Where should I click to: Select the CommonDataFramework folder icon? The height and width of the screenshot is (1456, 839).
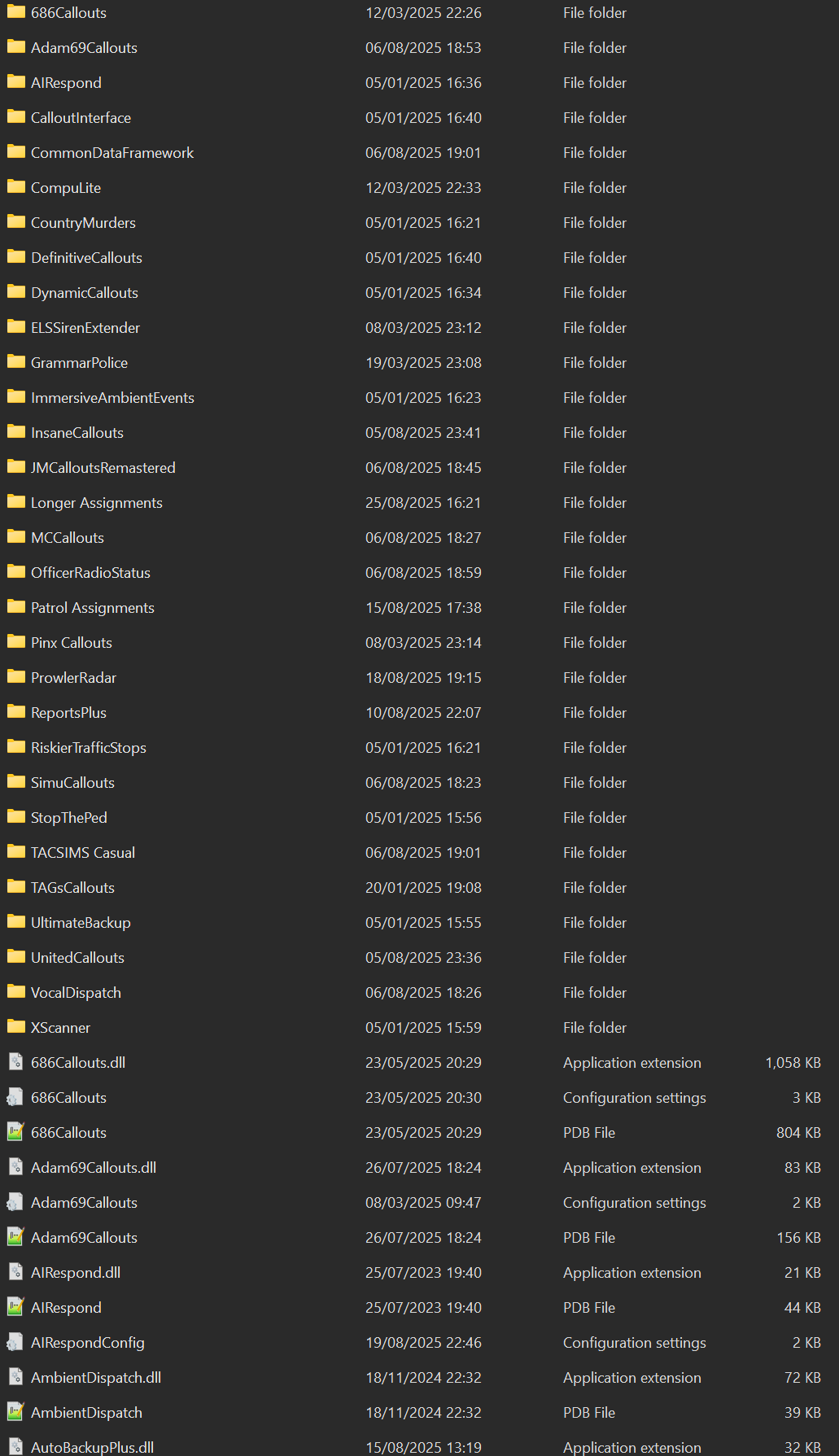[x=15, y=152]
